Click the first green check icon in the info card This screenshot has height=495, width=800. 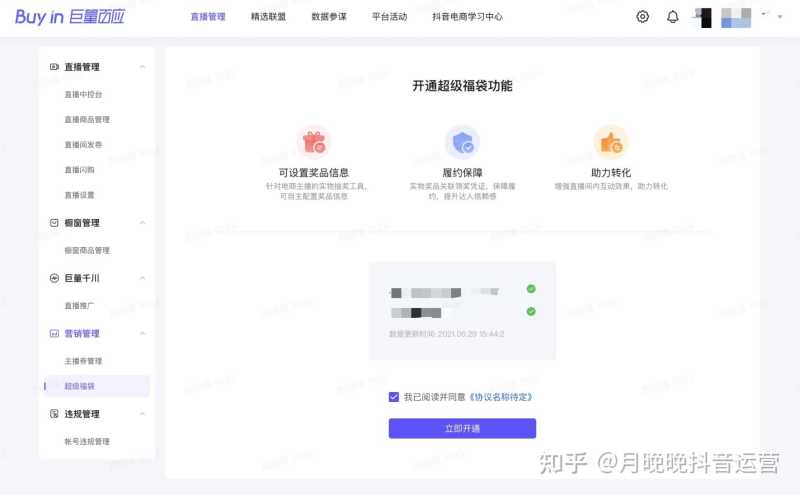531,289
